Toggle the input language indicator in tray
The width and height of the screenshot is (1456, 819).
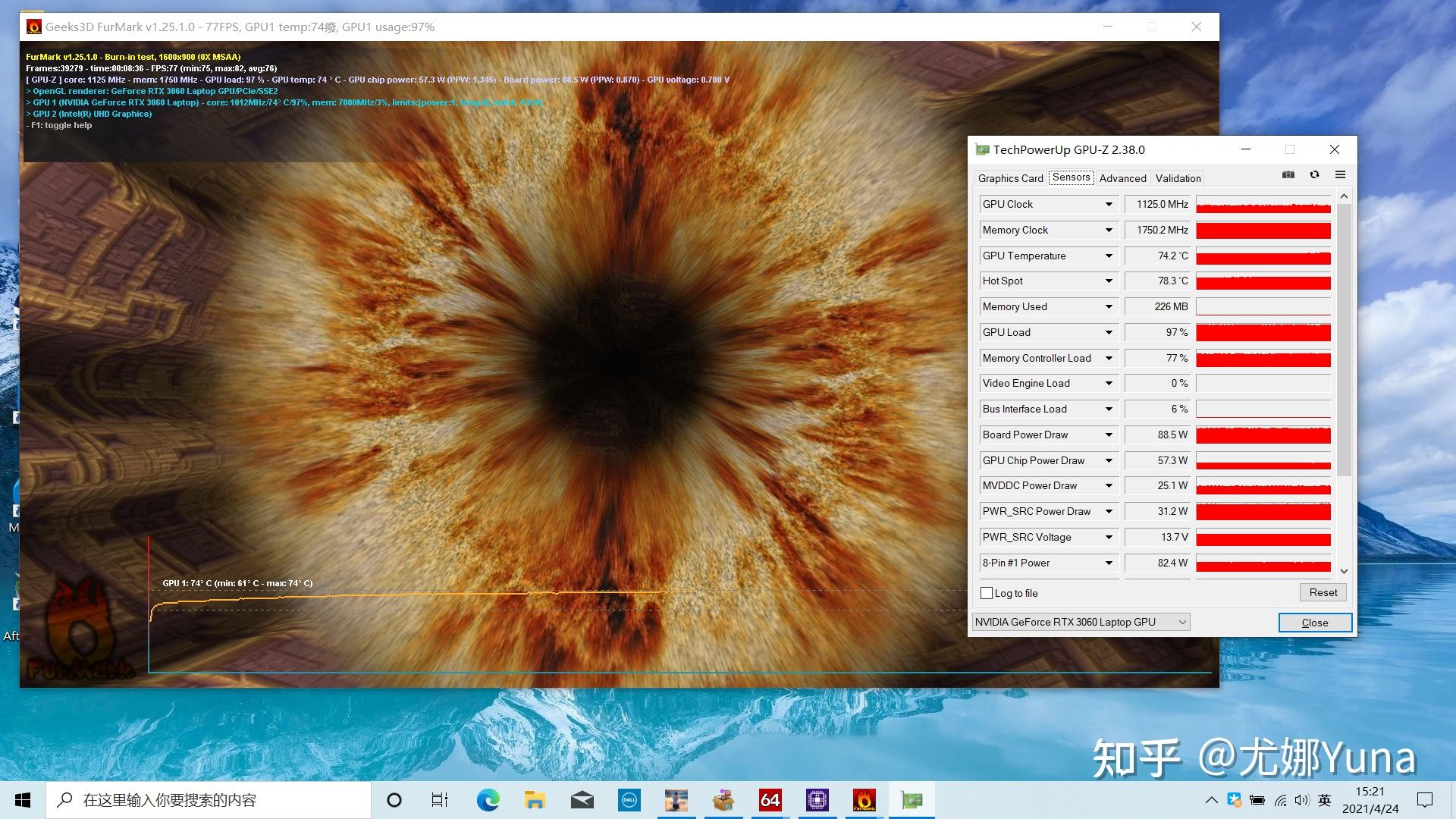(1324, 800)
